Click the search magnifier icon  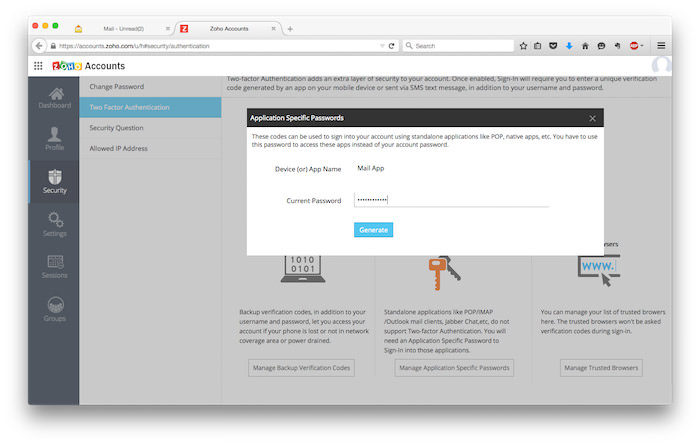pyautogui.click(x=409, y=46)
